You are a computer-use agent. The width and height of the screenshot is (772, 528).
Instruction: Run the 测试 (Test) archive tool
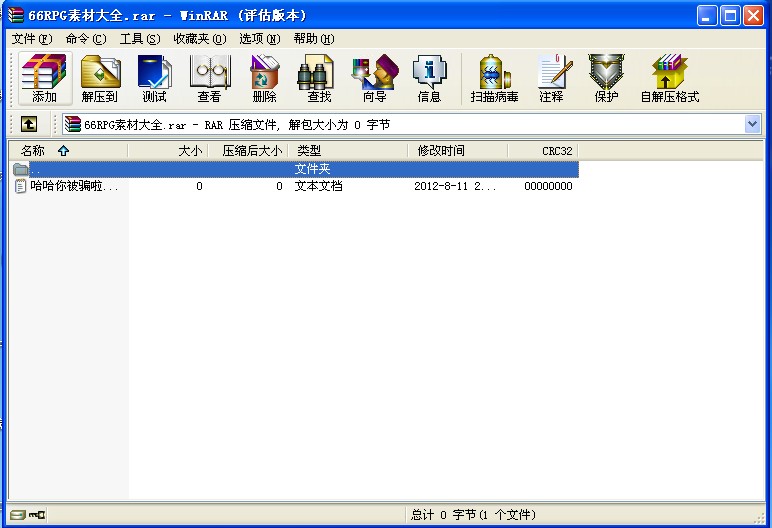pos(155,78)
